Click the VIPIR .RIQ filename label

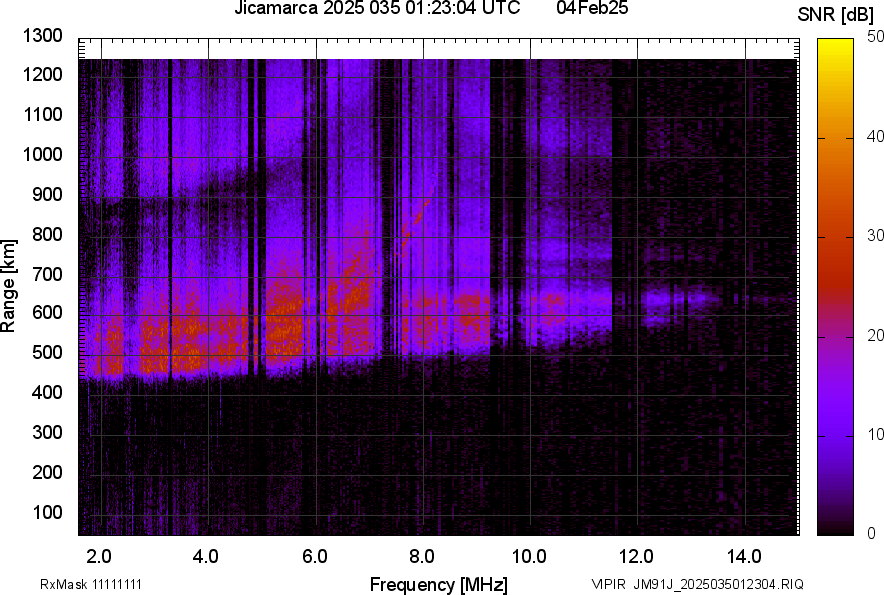(697, 584)
